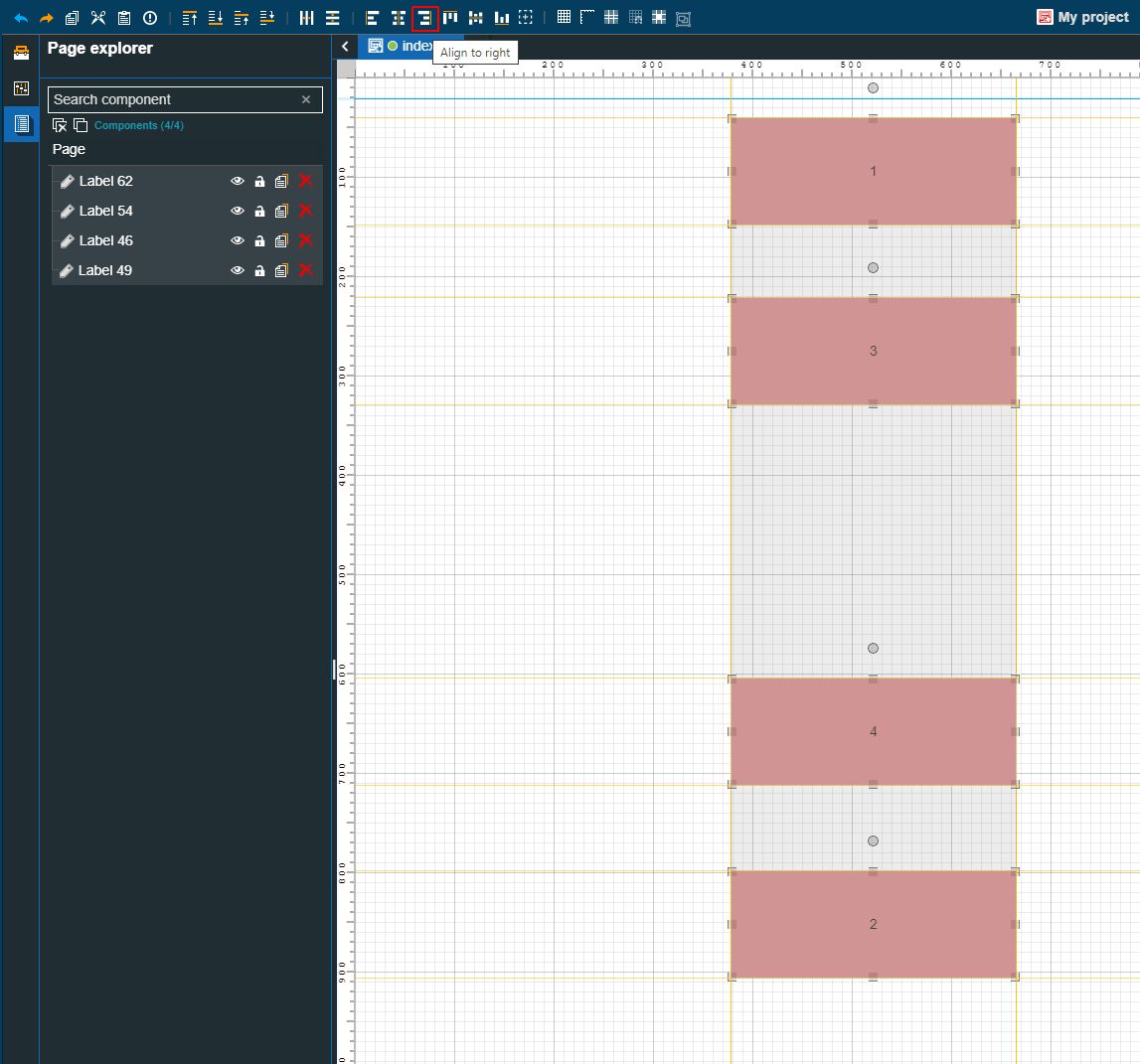Toggle the lock on Label 62

coord(259,181)
